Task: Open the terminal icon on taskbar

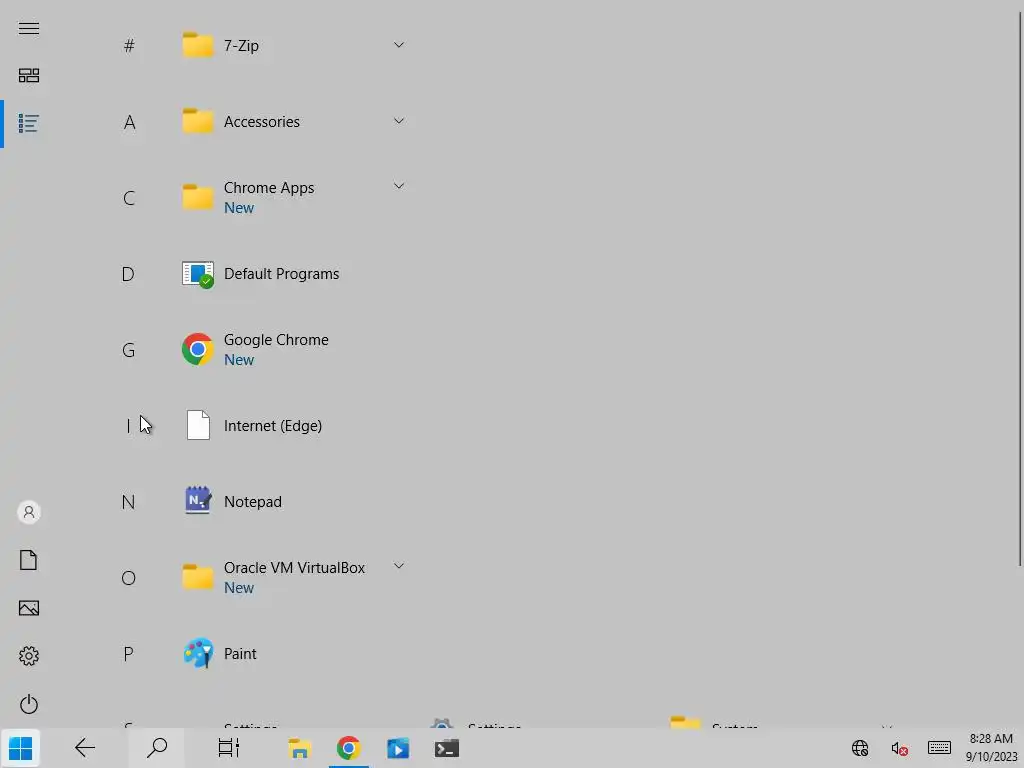Action: [x=447, y=748]
